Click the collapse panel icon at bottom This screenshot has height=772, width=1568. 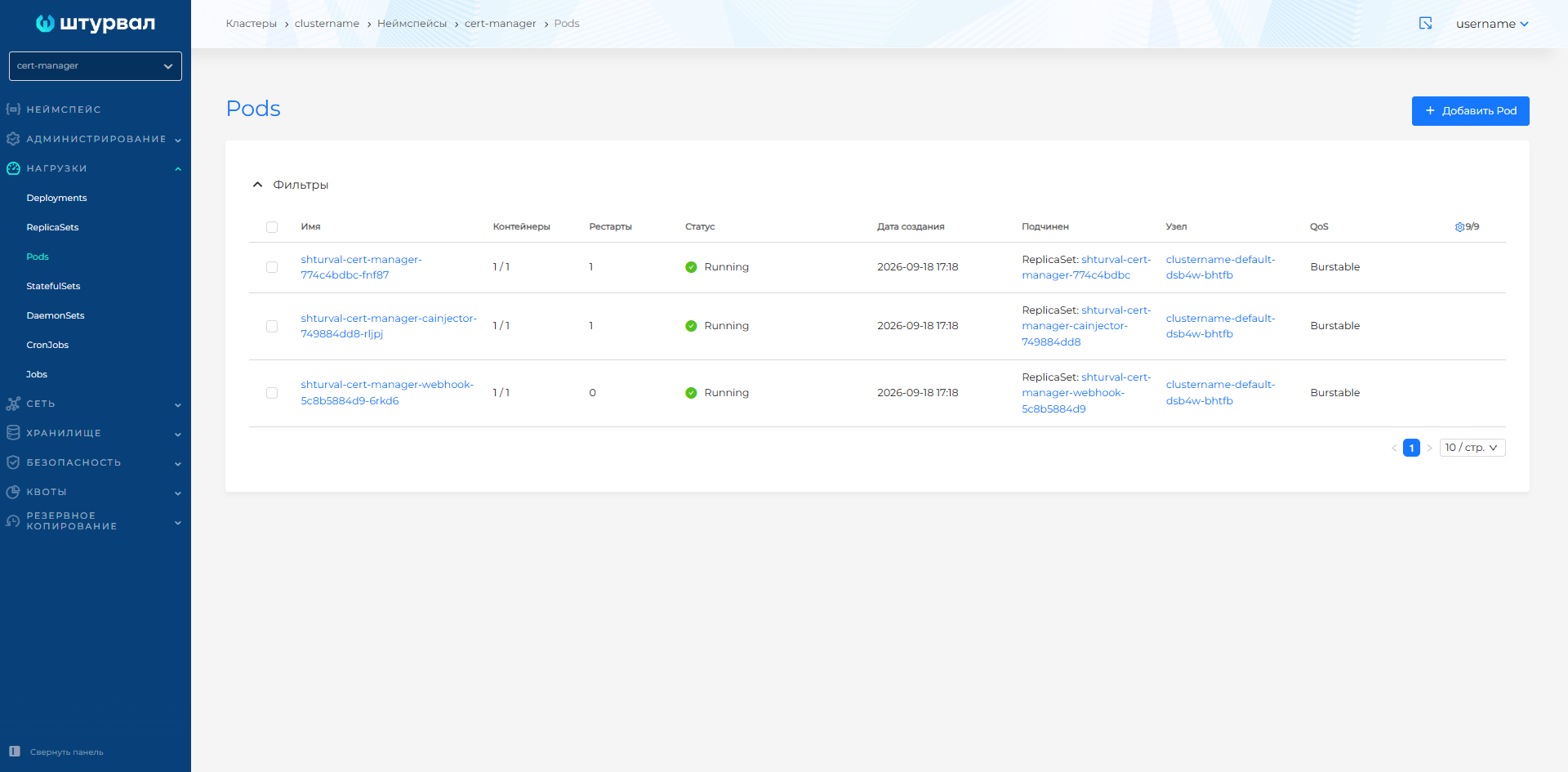15,752
